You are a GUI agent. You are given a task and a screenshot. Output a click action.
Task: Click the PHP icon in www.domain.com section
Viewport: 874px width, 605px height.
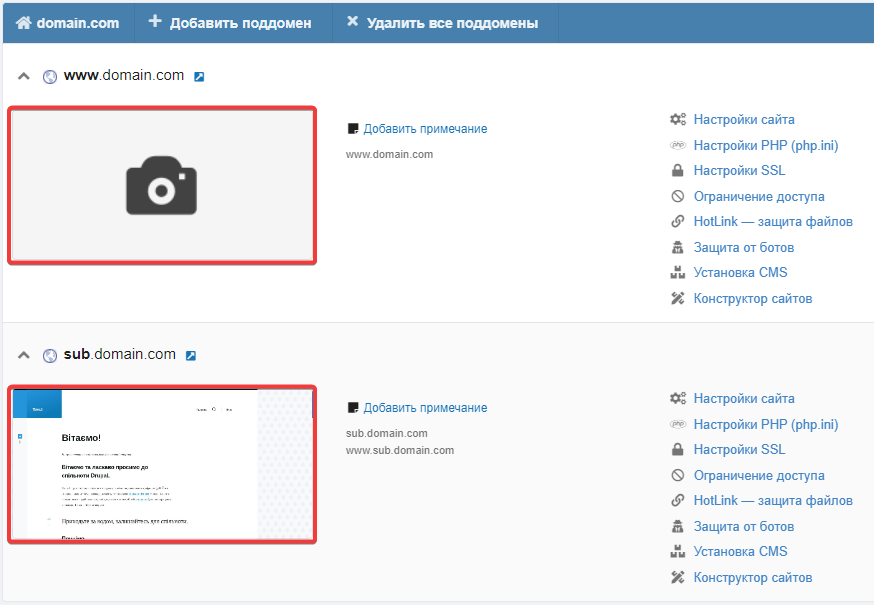[x=678, y=146]
